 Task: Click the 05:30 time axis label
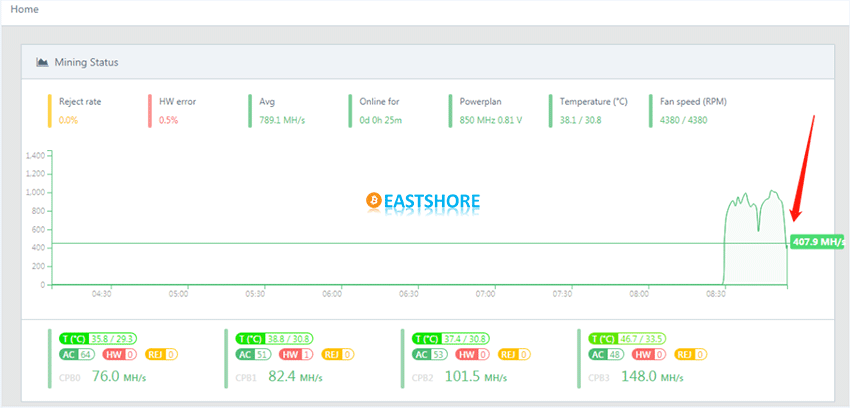(x=255, y=294)
